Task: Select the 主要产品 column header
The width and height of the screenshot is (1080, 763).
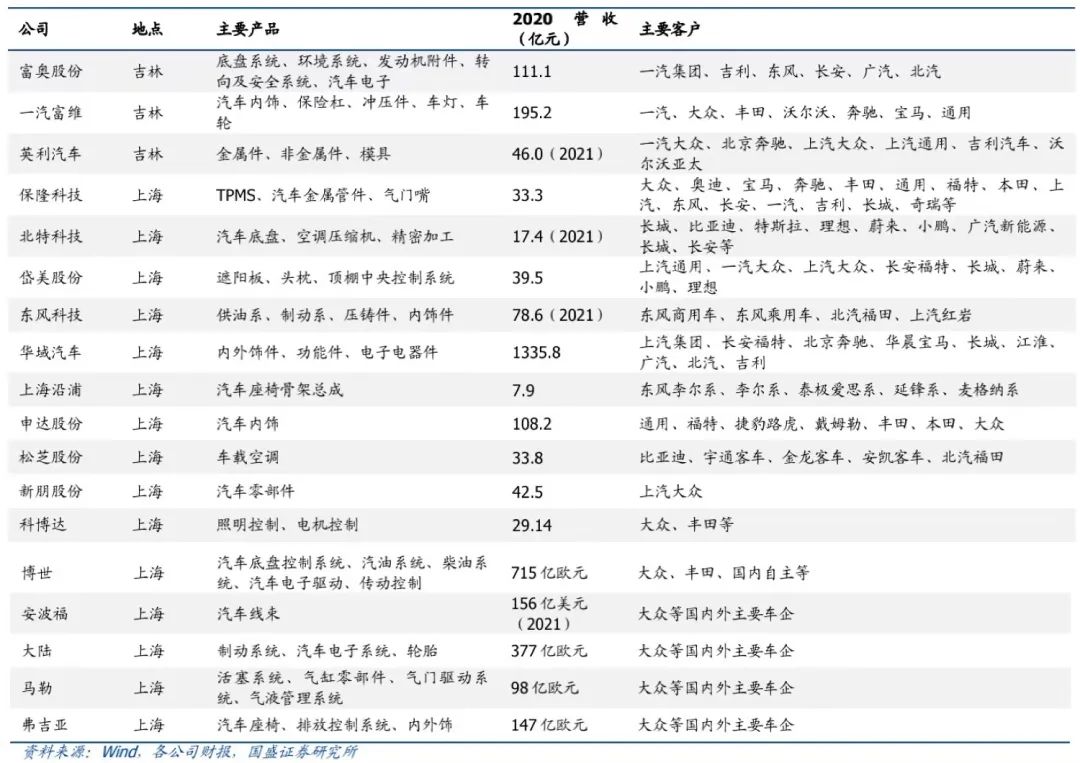Action: click(247, 29)
